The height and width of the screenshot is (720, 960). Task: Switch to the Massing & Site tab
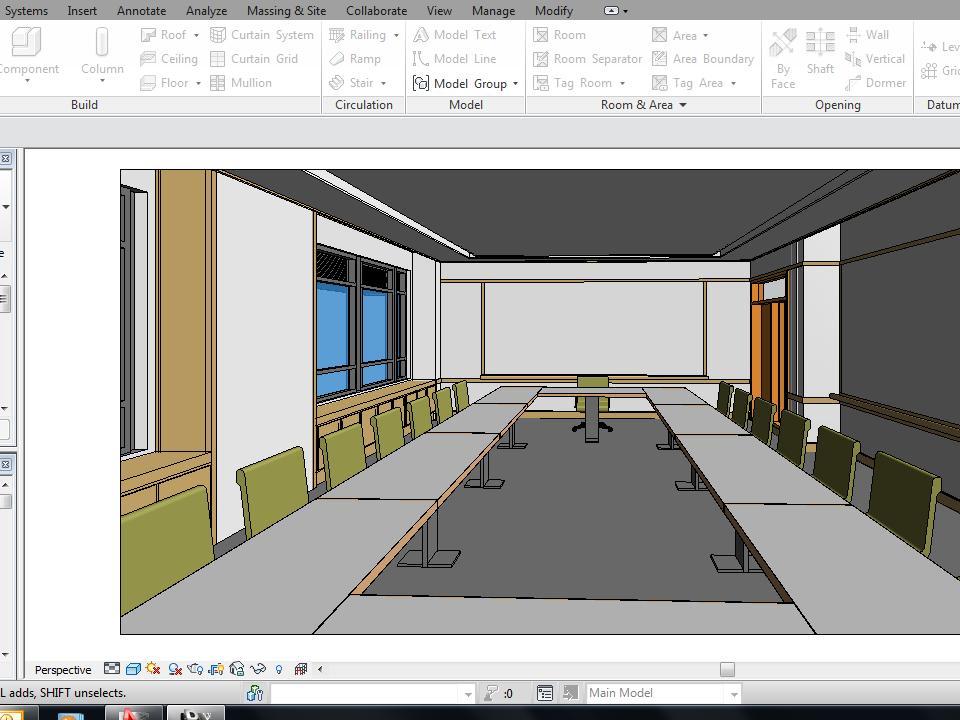coord(286,11)
